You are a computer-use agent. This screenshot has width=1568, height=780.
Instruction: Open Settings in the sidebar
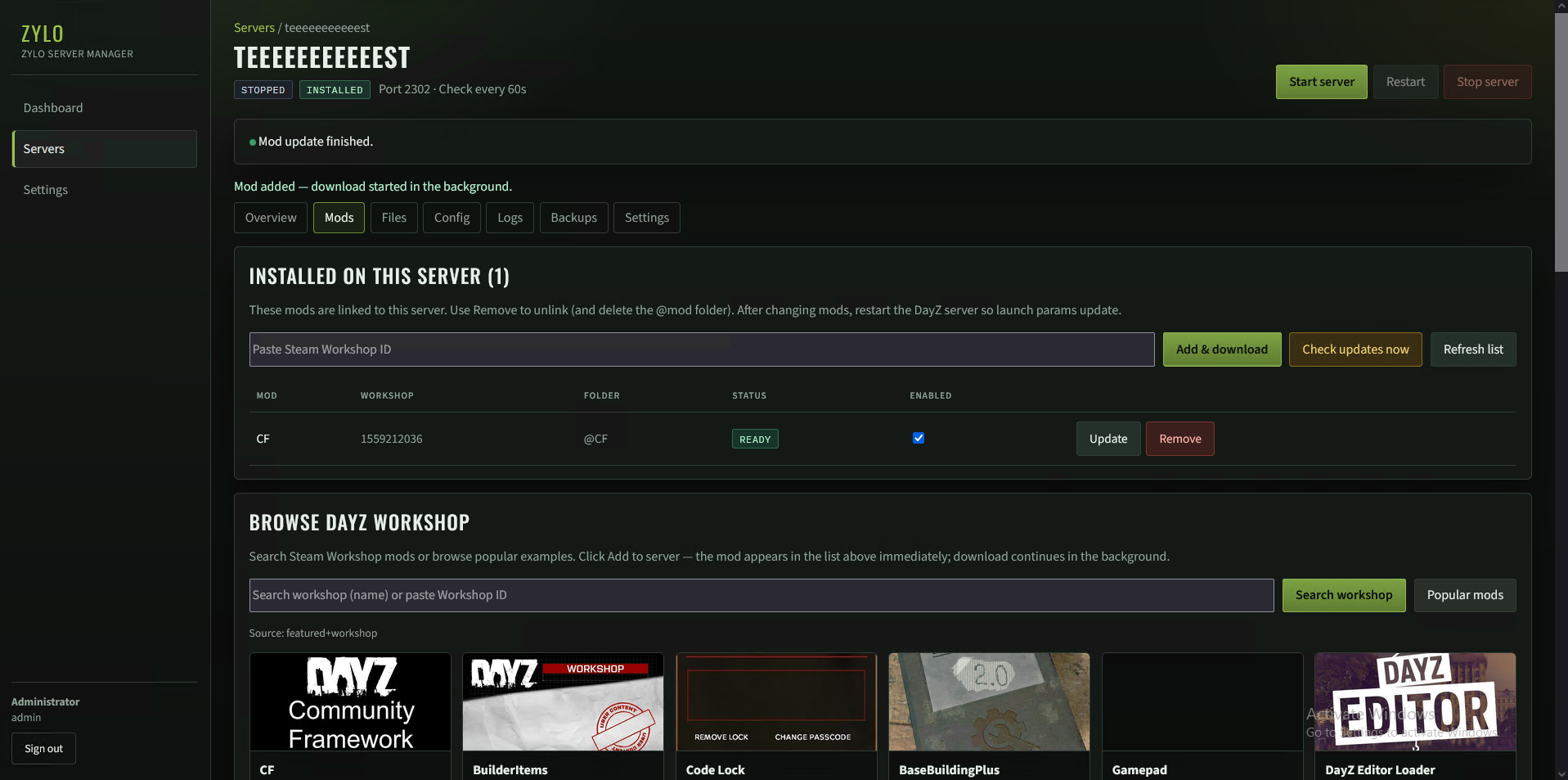[104, 190]
